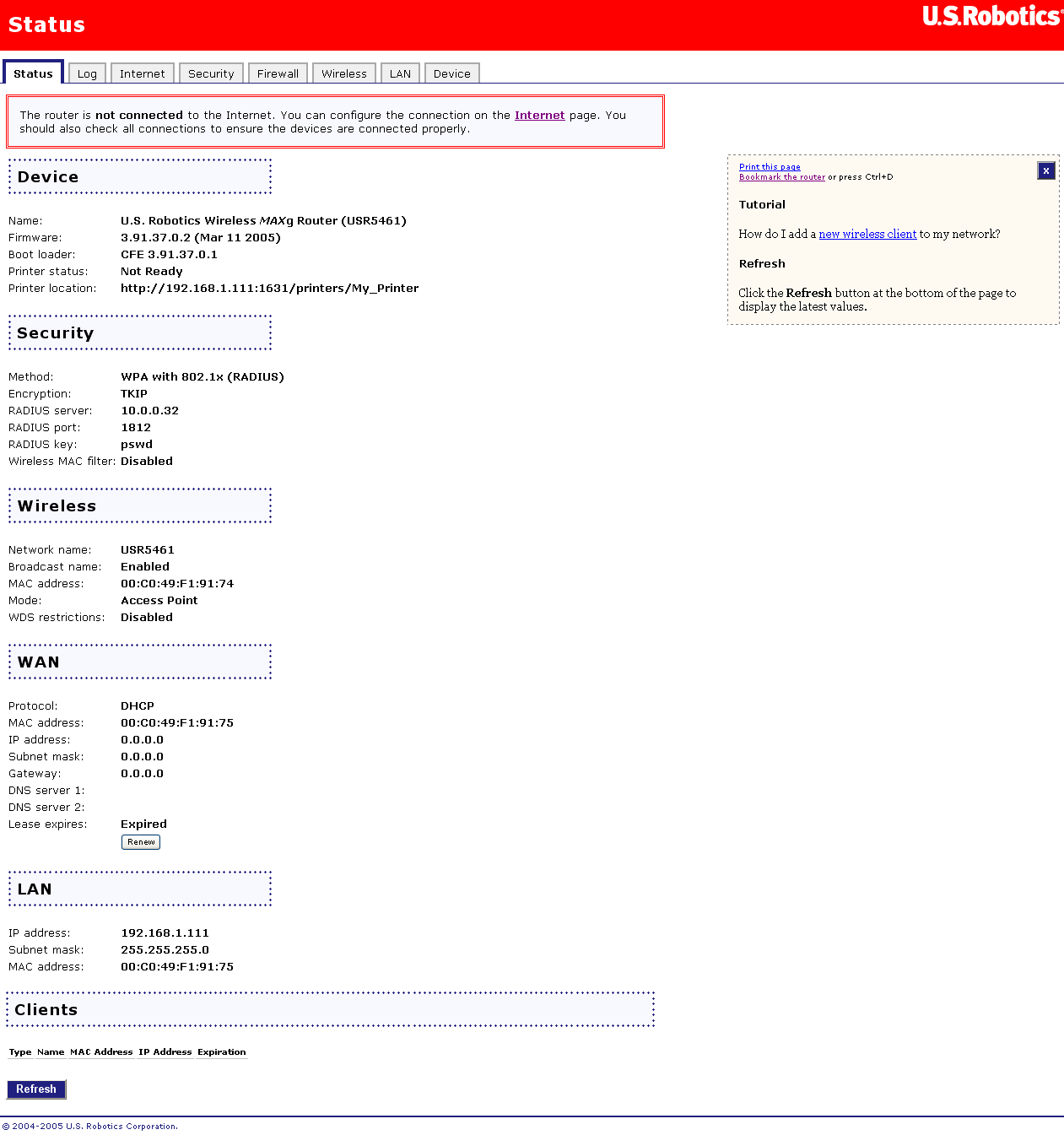
Task: Click the Clients IP Address column header
Action: coord(165,1051)
